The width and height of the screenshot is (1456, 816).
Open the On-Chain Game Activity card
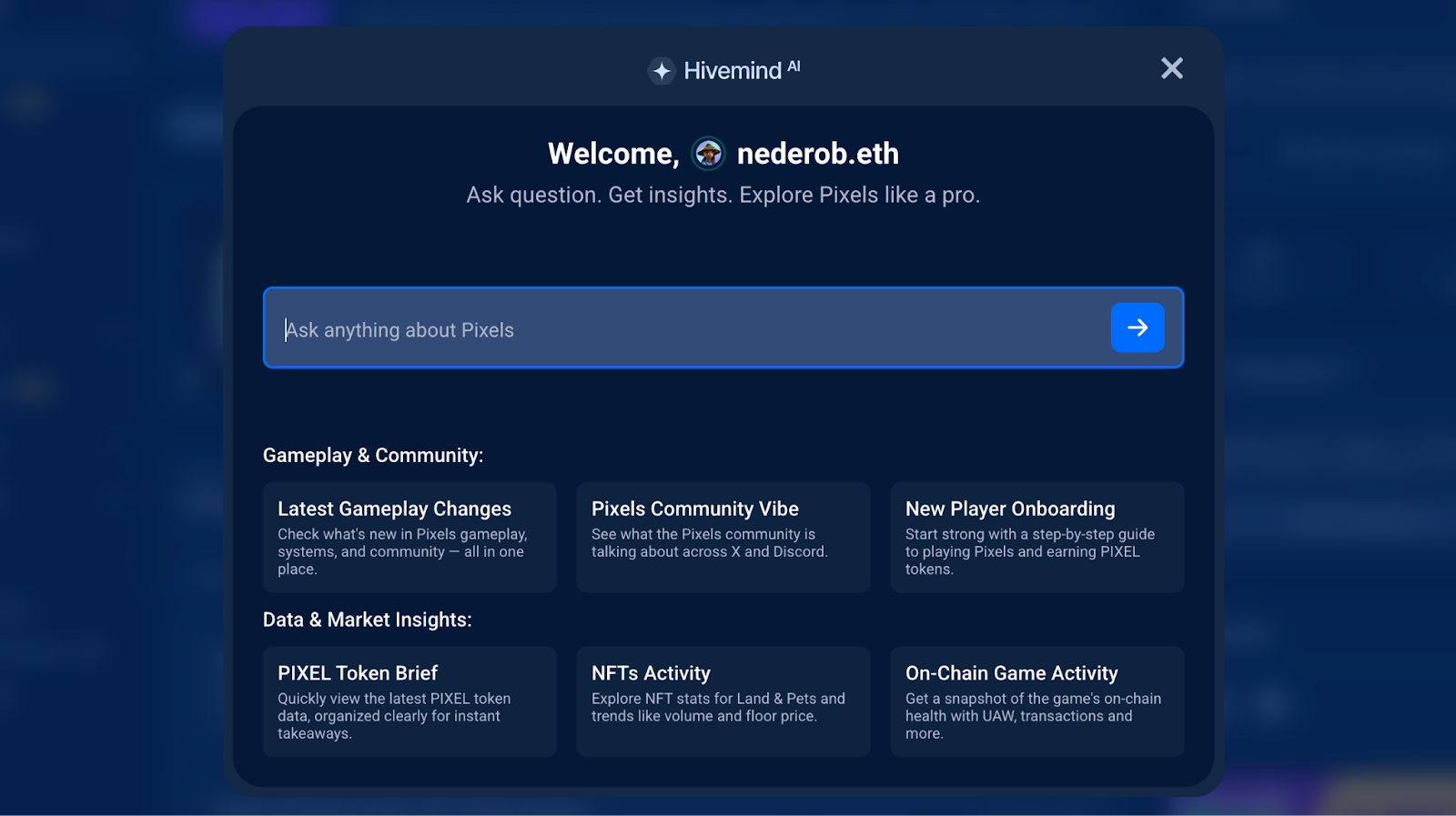[x=1037, y=701]
